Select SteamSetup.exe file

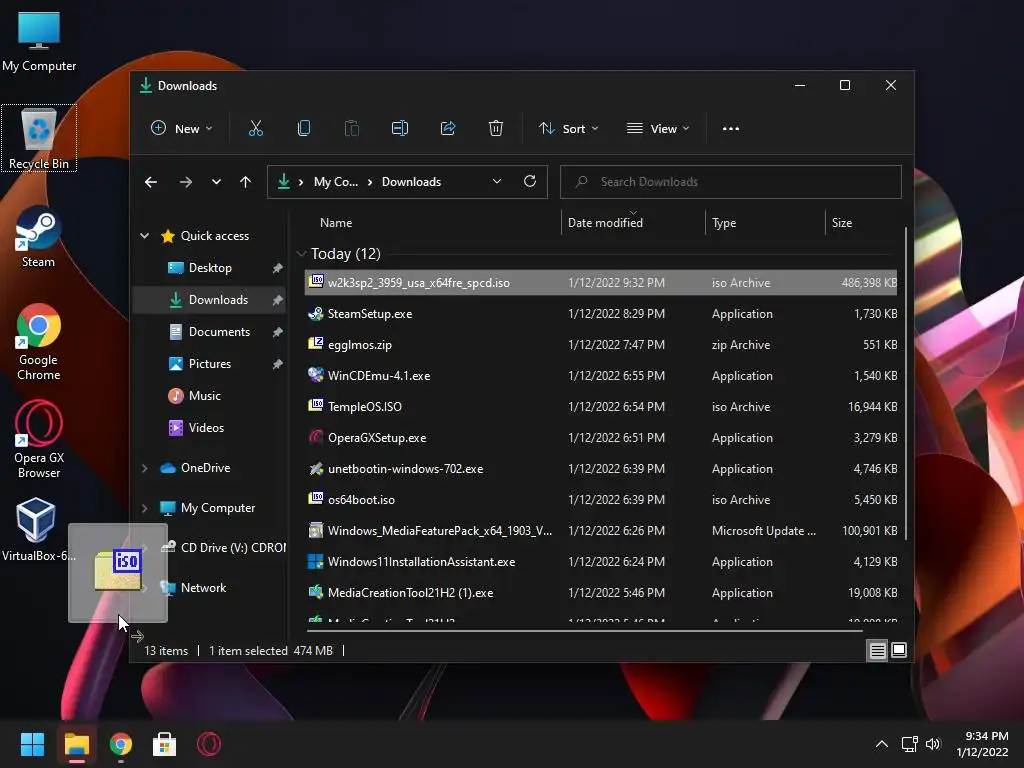[x=601, y=314]
